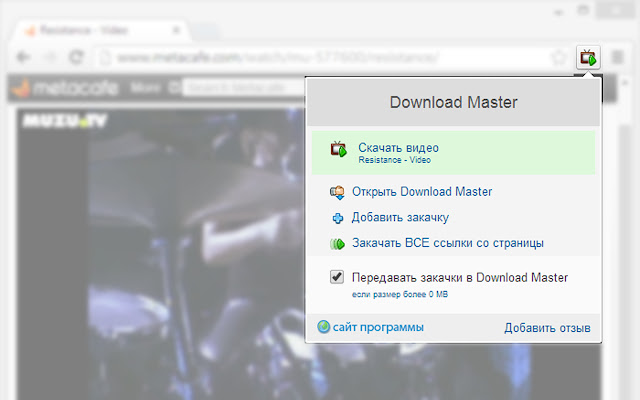Choose Добавить закачку menu entry
Screen dimensions: 640x400
(x=400, y=218)
